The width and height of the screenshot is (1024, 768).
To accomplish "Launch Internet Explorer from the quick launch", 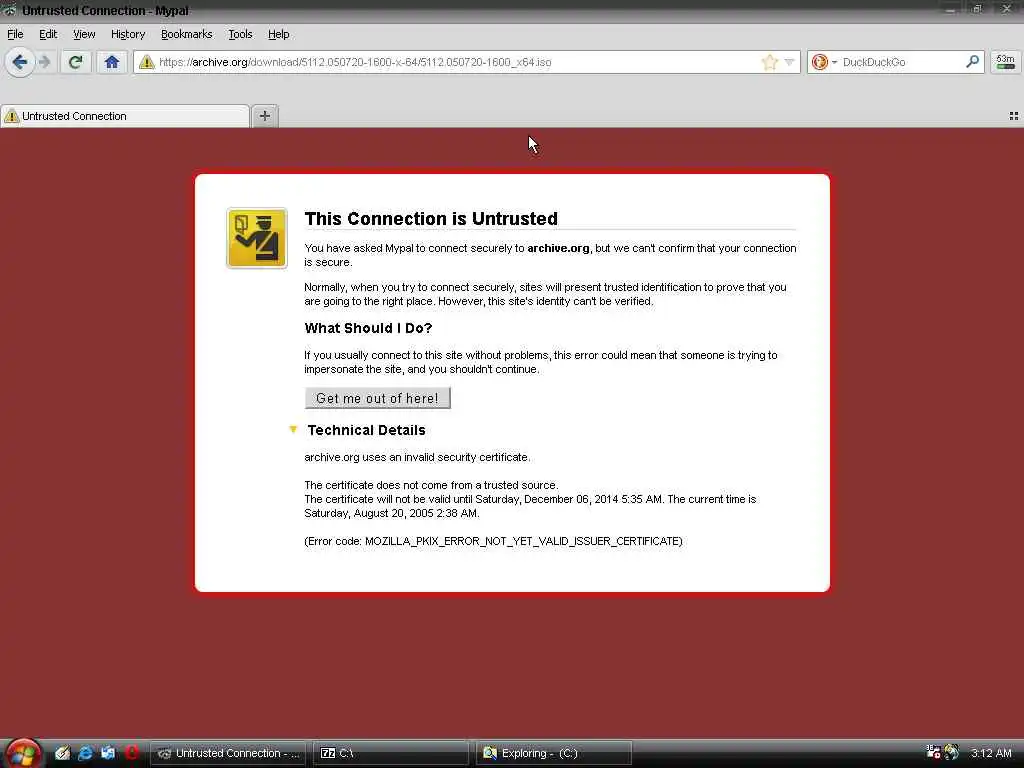I will (x=85, y=753).
